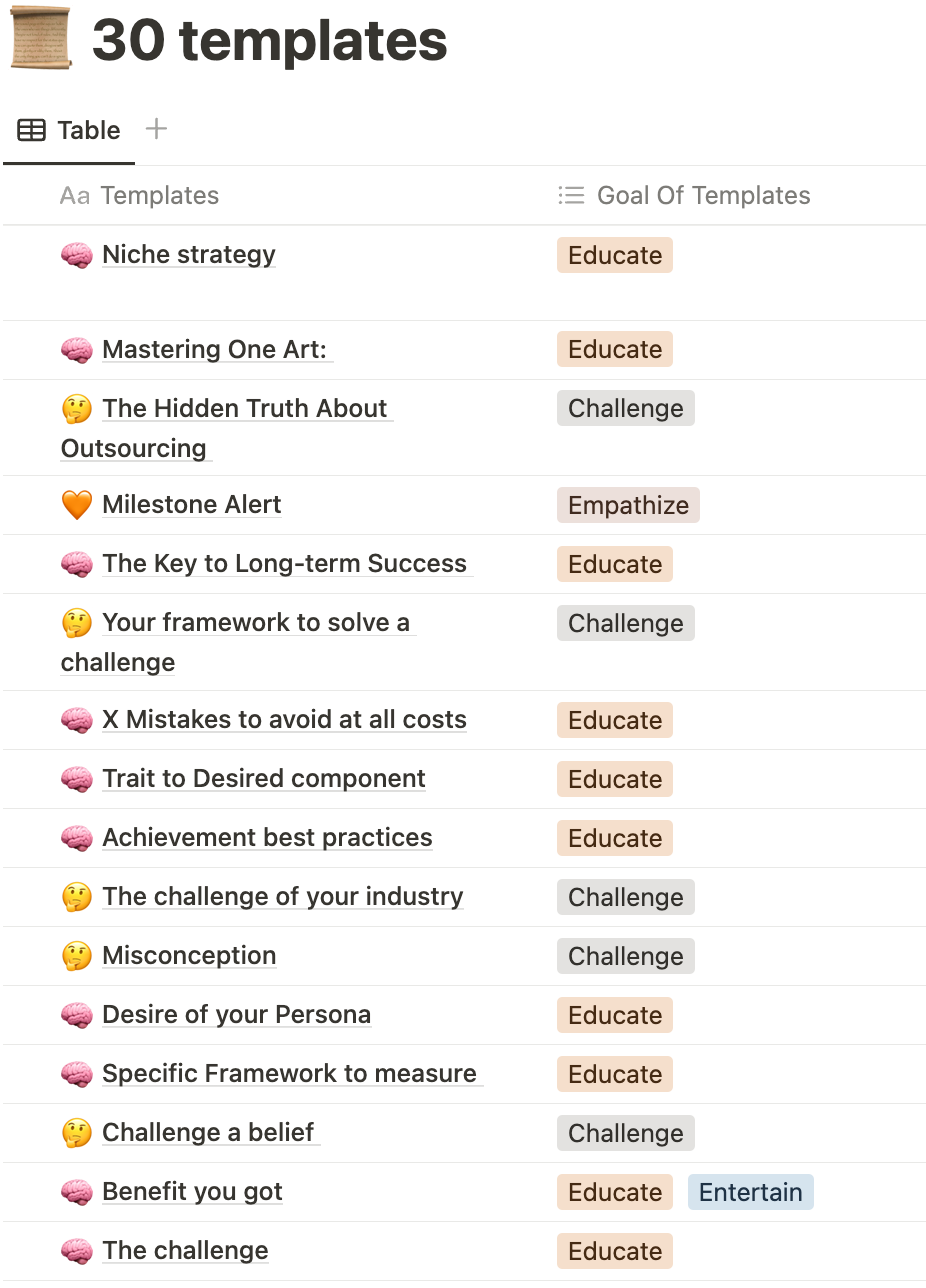Image resolution: width=926 pixels, height=1288 pixels.
Task: Click the 30 templates page title
Action: pos(270,41)
